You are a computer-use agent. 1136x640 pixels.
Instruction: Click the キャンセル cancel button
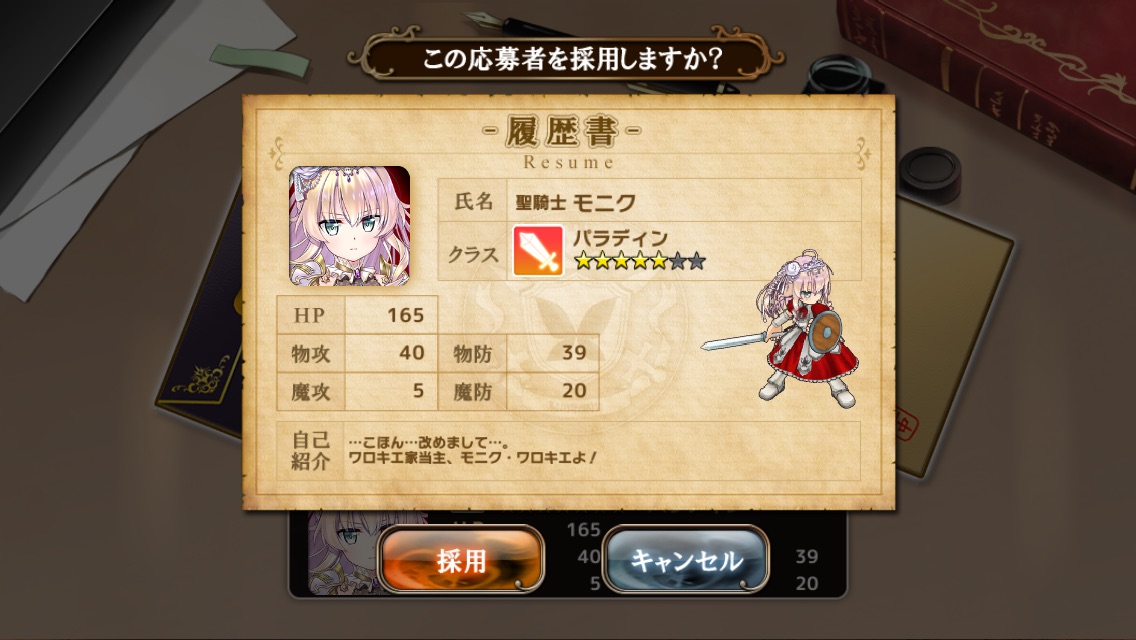tap(685, 560)
